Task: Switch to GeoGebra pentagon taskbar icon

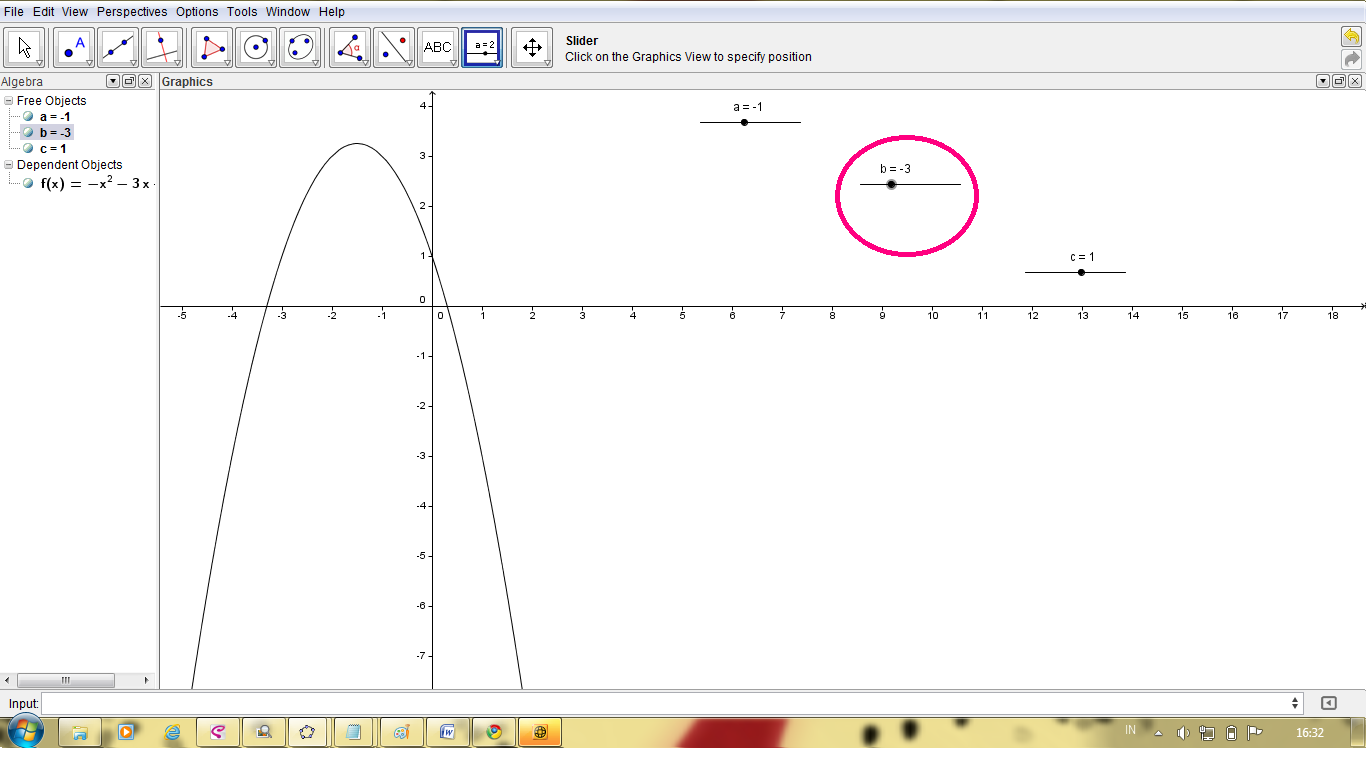Action: click(x=308, y=732)
